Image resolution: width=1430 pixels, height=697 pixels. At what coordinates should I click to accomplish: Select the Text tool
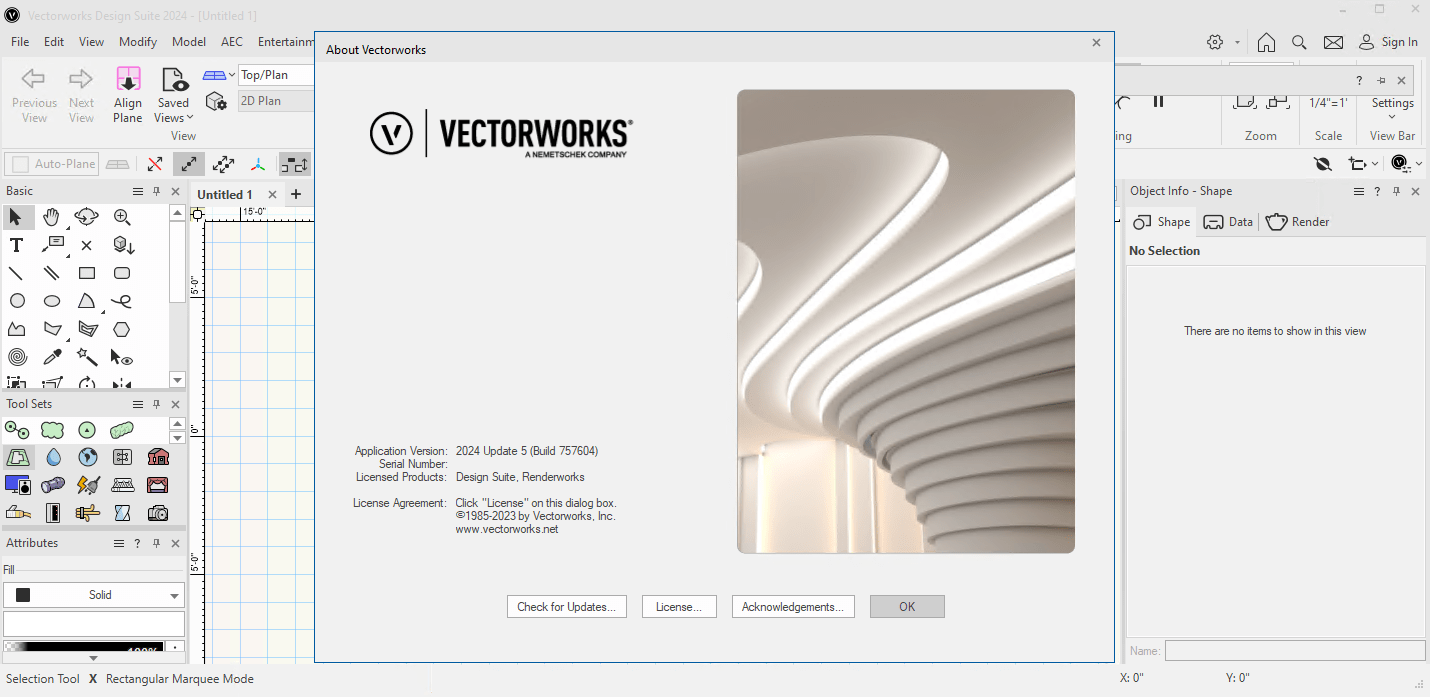(x=16, y=245)
